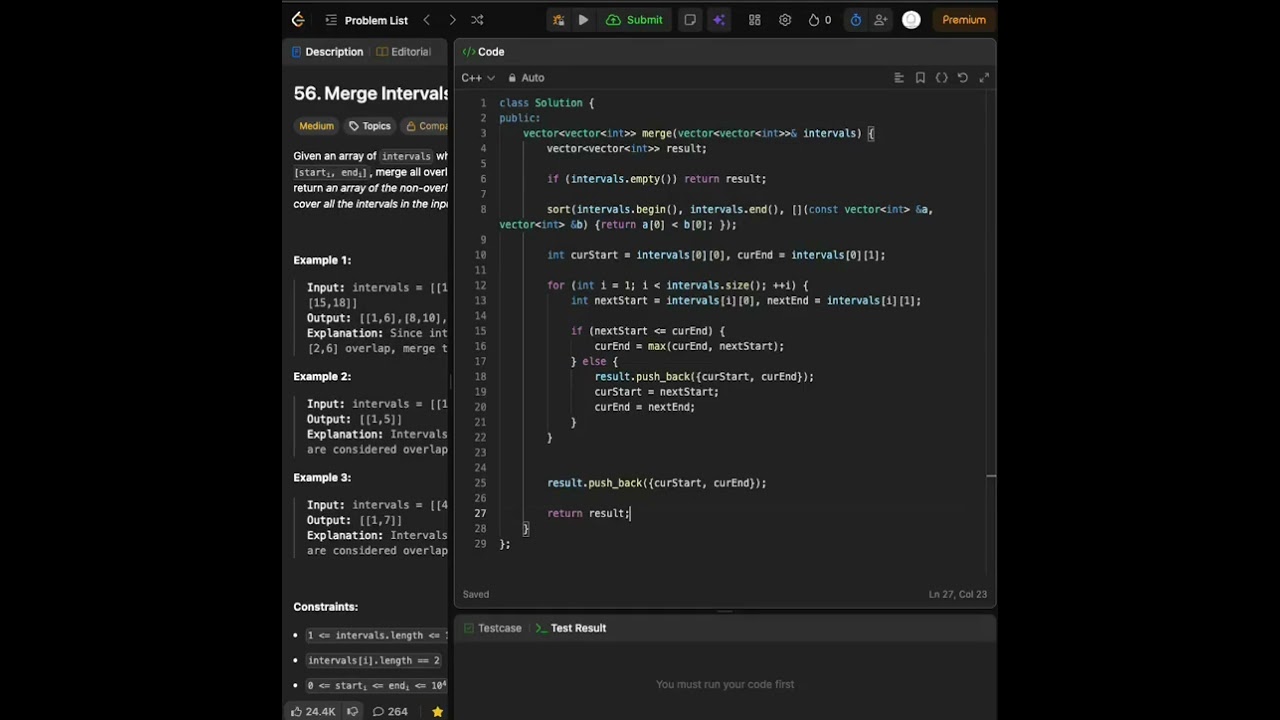The image size is (1280, 720).
Task: Open the AI sparkle assistant icon
Action: click(x=718, y=20)
